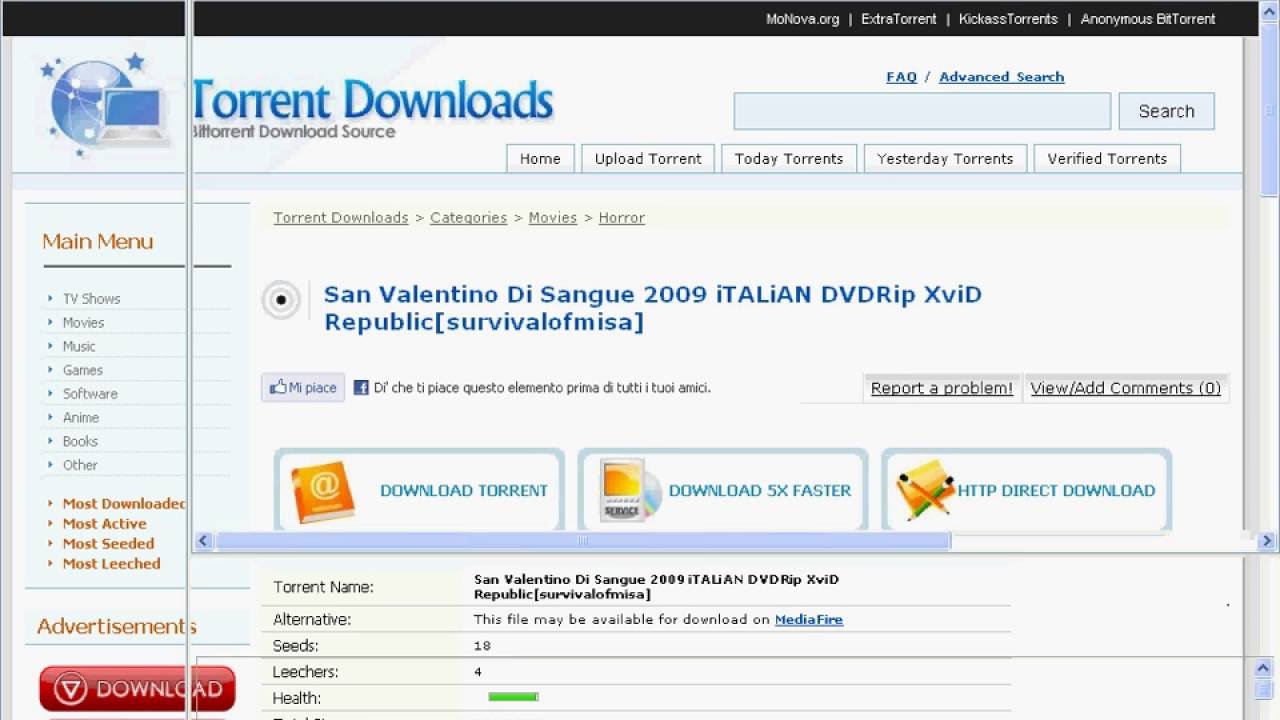This screenshot has height=720, width=1280.
Task: Click the horizontal scrollbar right arrow
Action: pos(1267,541)
